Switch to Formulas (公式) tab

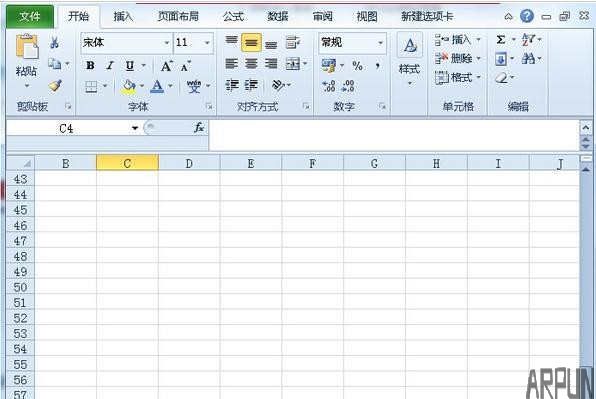click(233, 16)
